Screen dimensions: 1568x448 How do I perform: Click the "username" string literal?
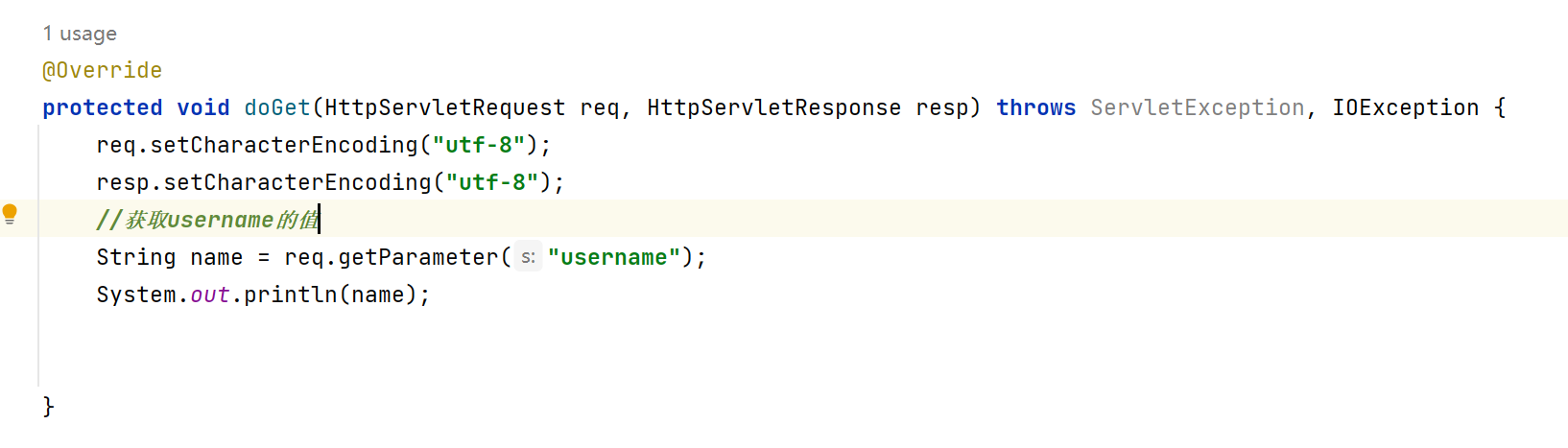point(613,257)
